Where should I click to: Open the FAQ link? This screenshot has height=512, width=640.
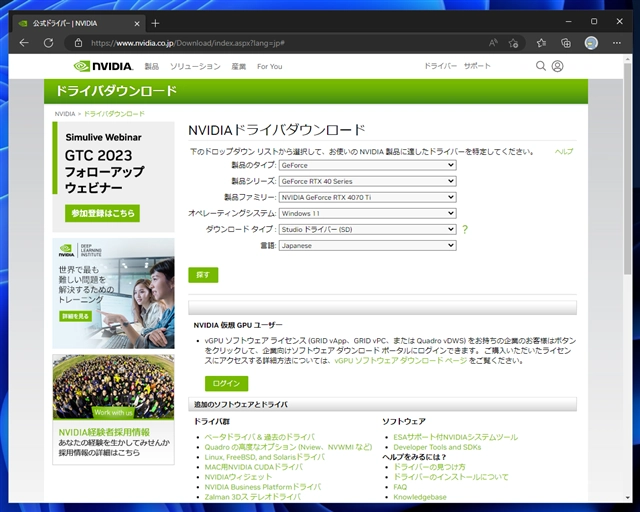coord(400,487)
